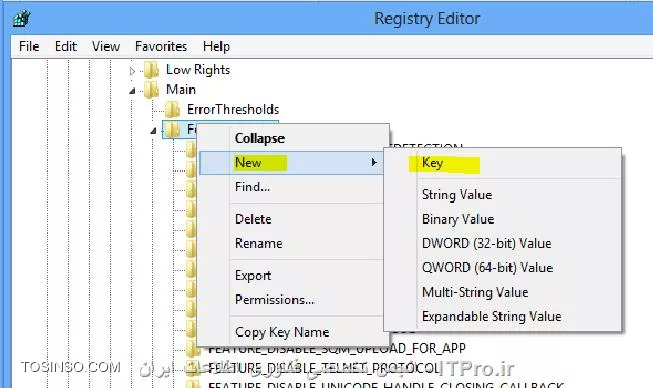Image resolution: width=653 pixels, height=388 pixels.
Task: Expand the Low Rights key
Action: click(x=132, y=71)
